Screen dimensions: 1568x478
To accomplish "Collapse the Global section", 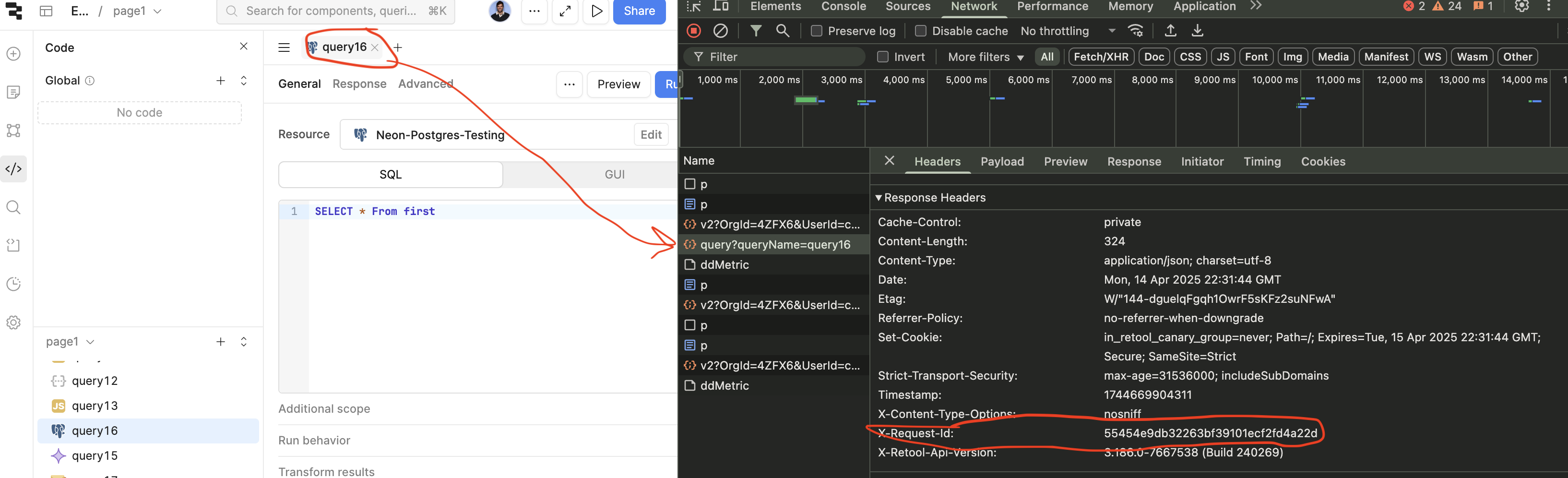I will [243, 80].
